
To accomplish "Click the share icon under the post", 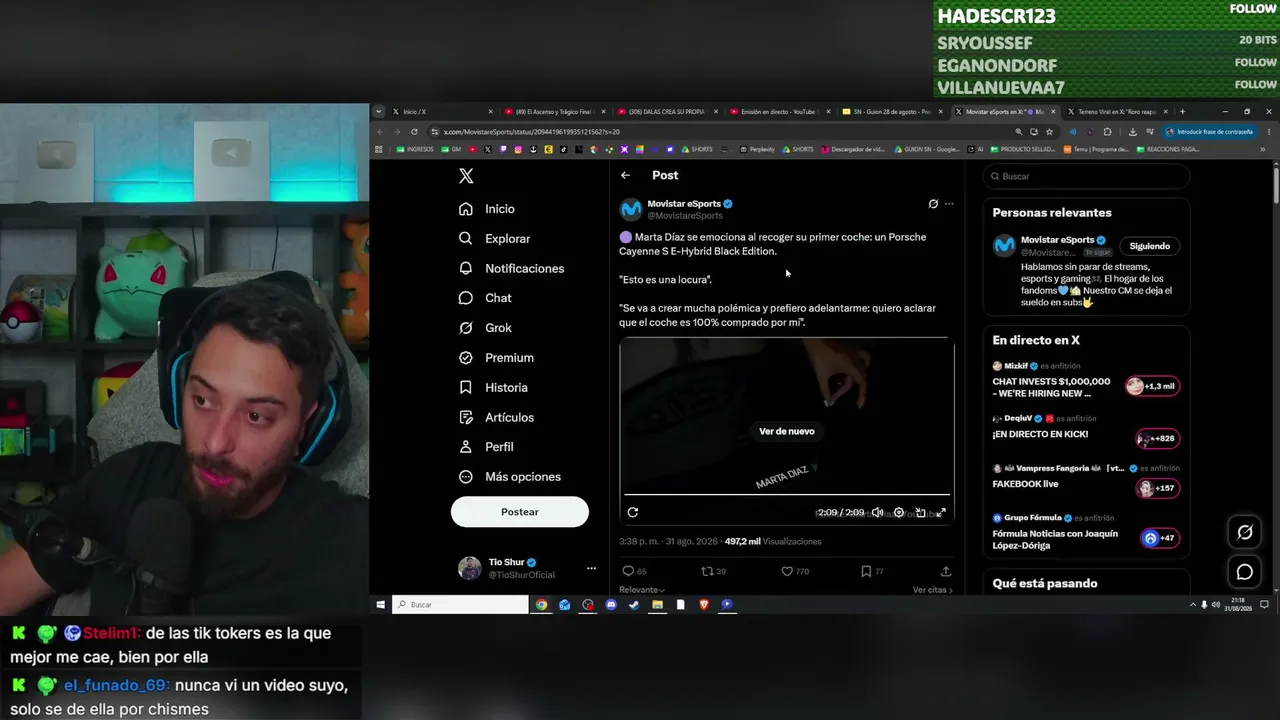I will pos(946,572).
